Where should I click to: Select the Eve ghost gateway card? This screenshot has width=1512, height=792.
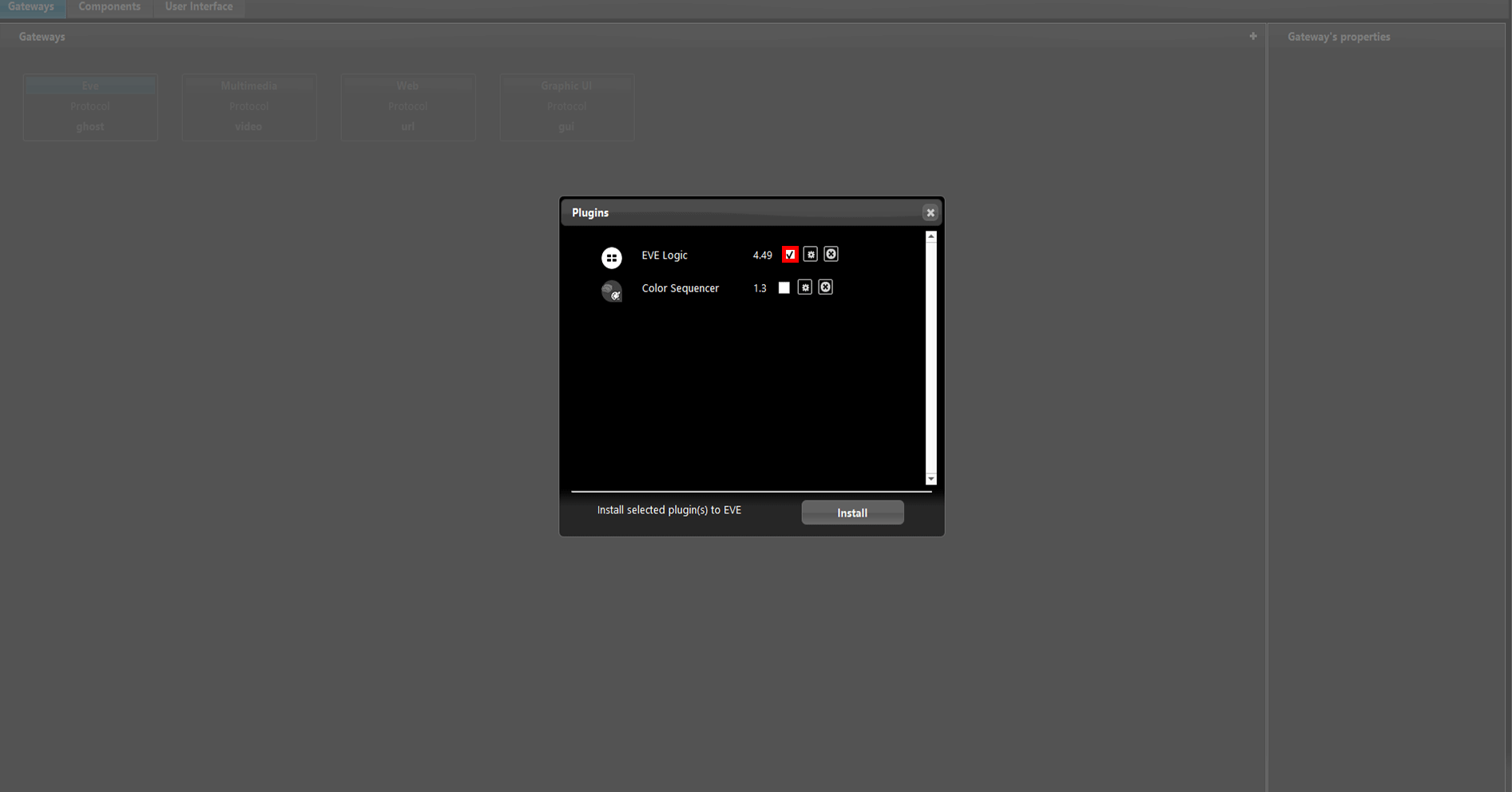(90, 107)
